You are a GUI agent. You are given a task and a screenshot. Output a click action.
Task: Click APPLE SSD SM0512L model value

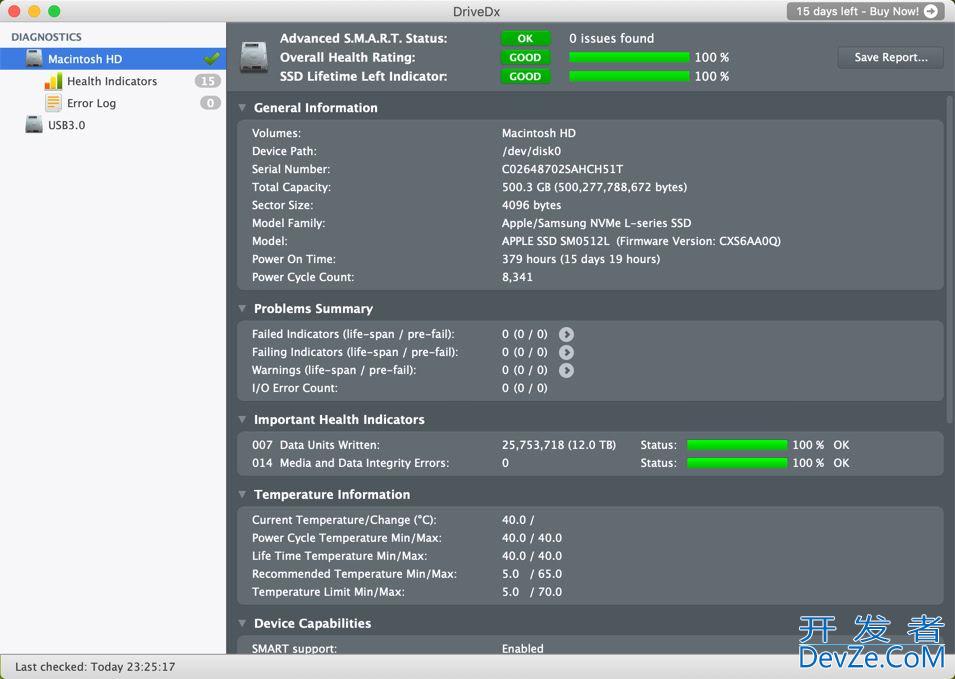(641, 241)
